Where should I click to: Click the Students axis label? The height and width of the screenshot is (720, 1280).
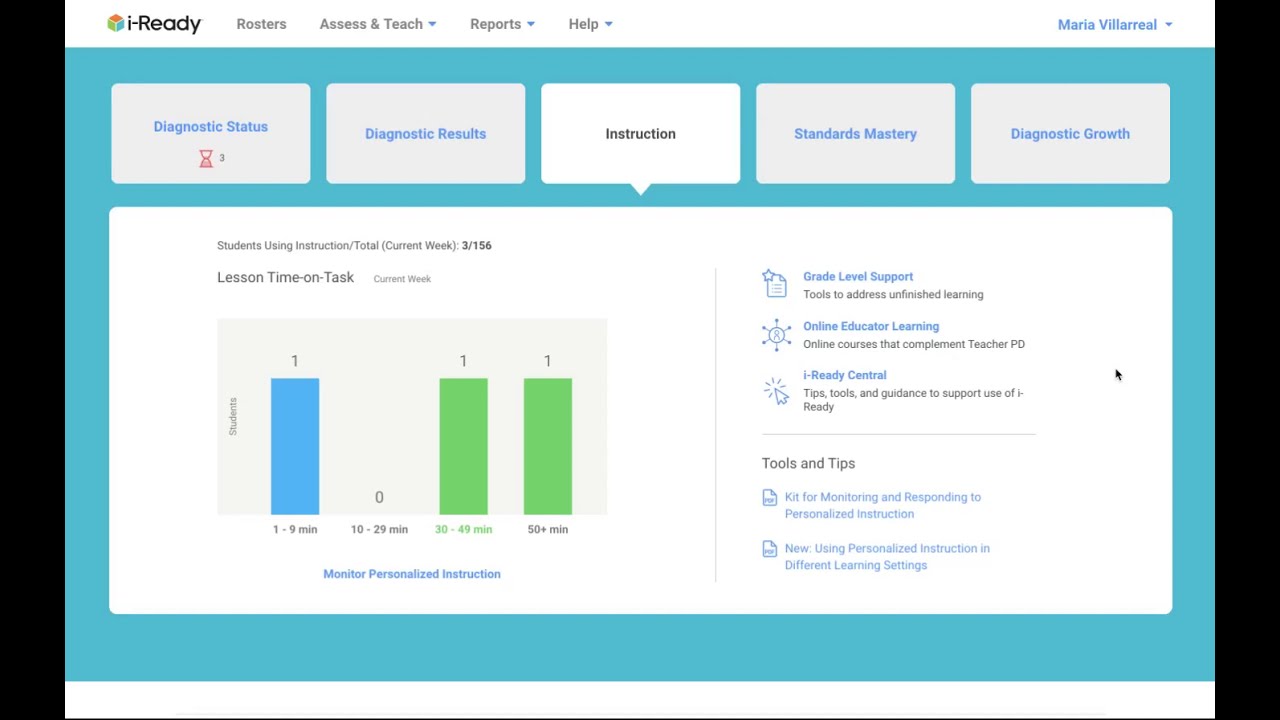pos(233,416)
